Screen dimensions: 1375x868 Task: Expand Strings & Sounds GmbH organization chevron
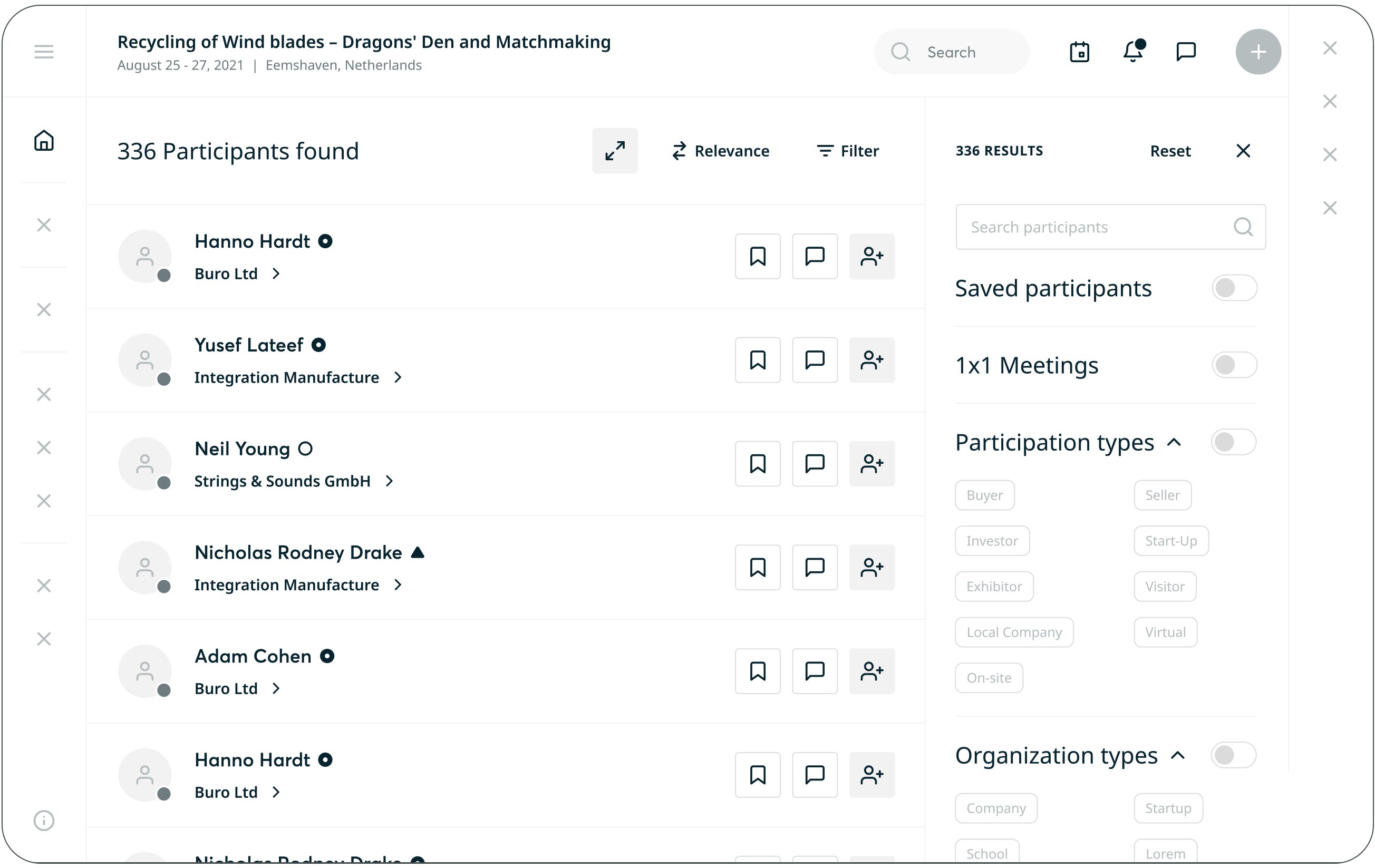click(x=390, y=481)
